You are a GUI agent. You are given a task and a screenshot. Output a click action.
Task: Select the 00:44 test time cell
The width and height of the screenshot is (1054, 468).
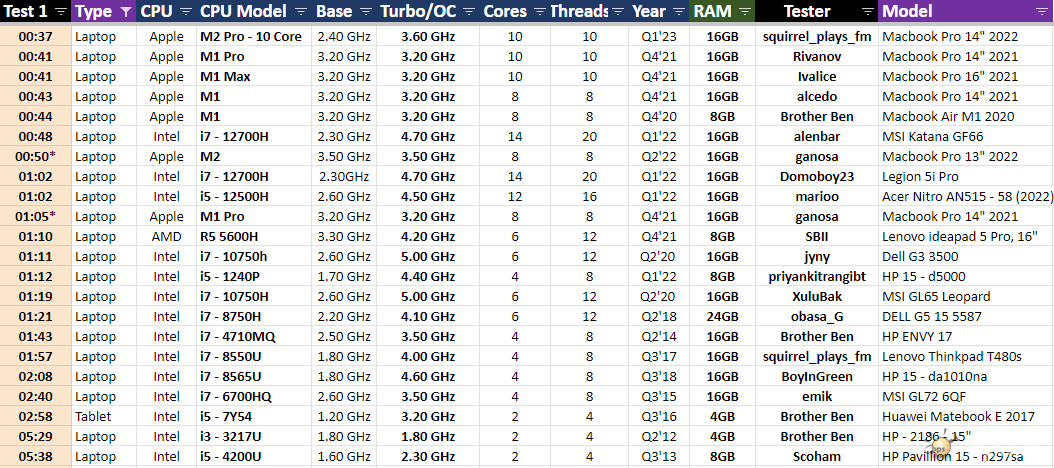(36, 117)
